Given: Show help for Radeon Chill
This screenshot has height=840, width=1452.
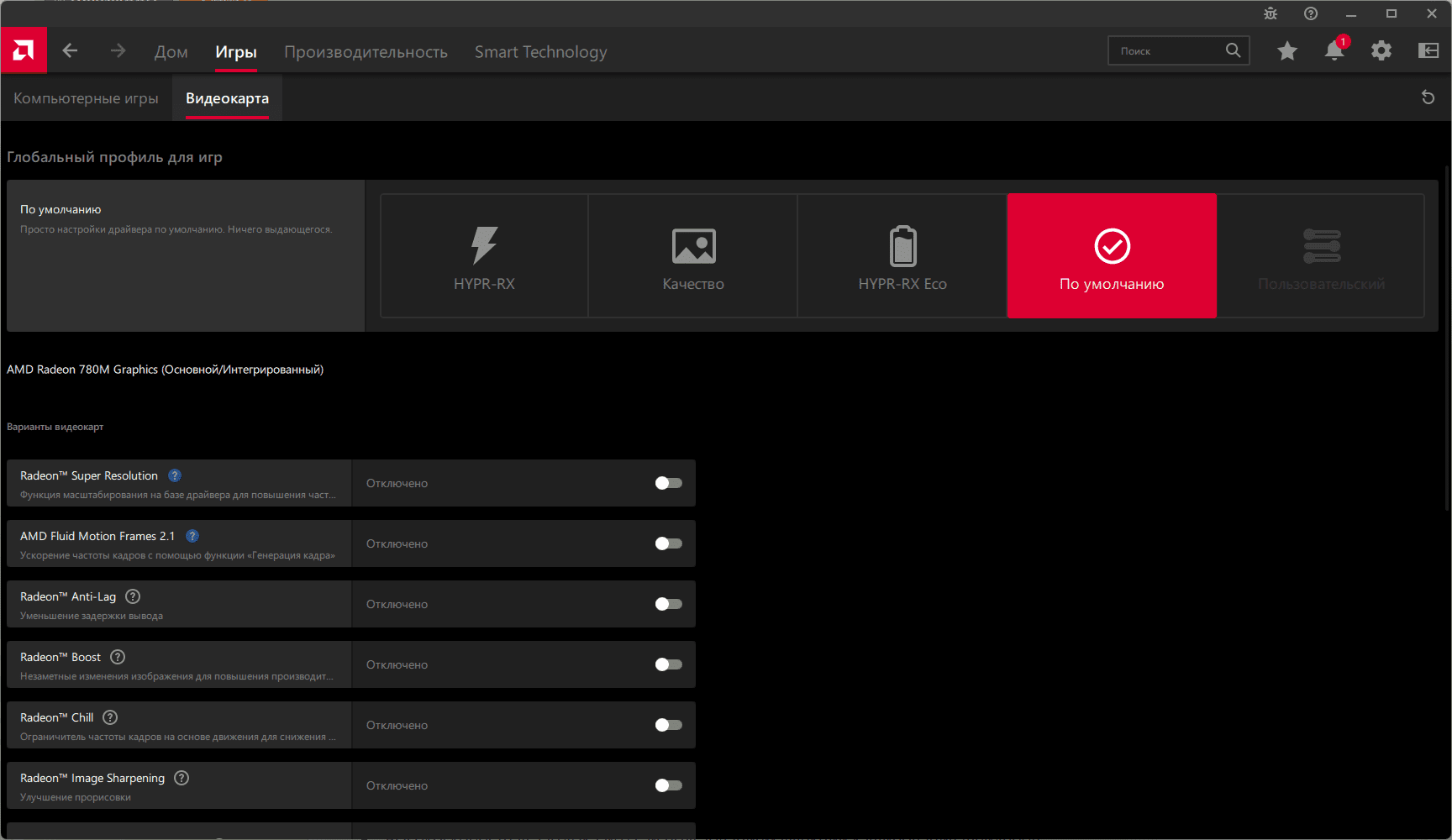Looking at the screenshot, I should (x=110, y=717).
